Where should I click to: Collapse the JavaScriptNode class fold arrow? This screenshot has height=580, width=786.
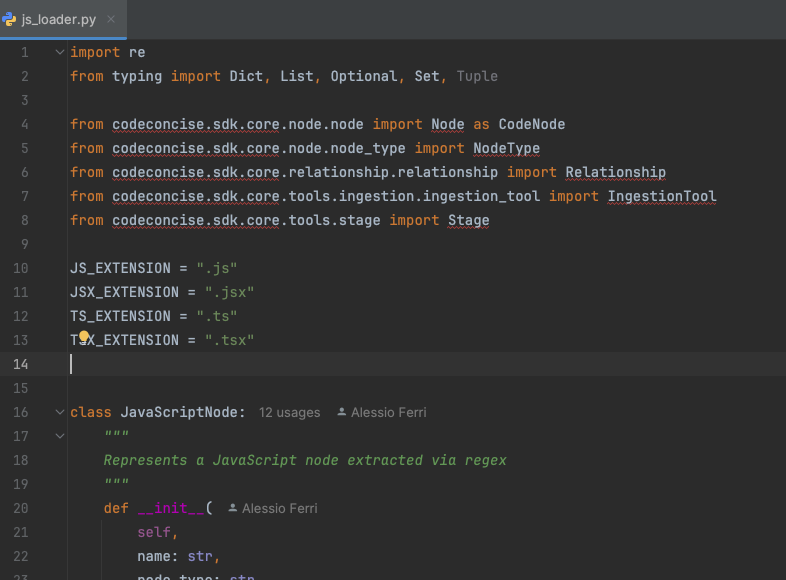pyautogui.click(x=60, y=412)
